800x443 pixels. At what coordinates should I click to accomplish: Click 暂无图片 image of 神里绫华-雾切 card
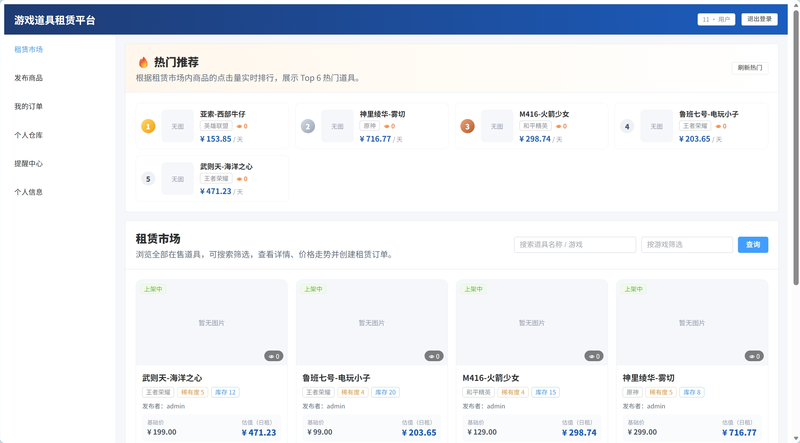tap(692, 323)
